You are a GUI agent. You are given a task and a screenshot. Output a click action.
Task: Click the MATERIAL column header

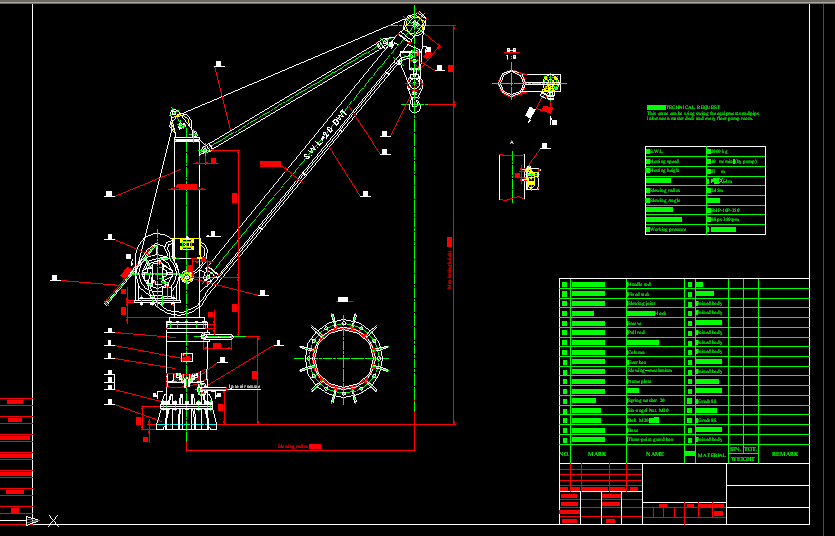[x=711, y=455]
